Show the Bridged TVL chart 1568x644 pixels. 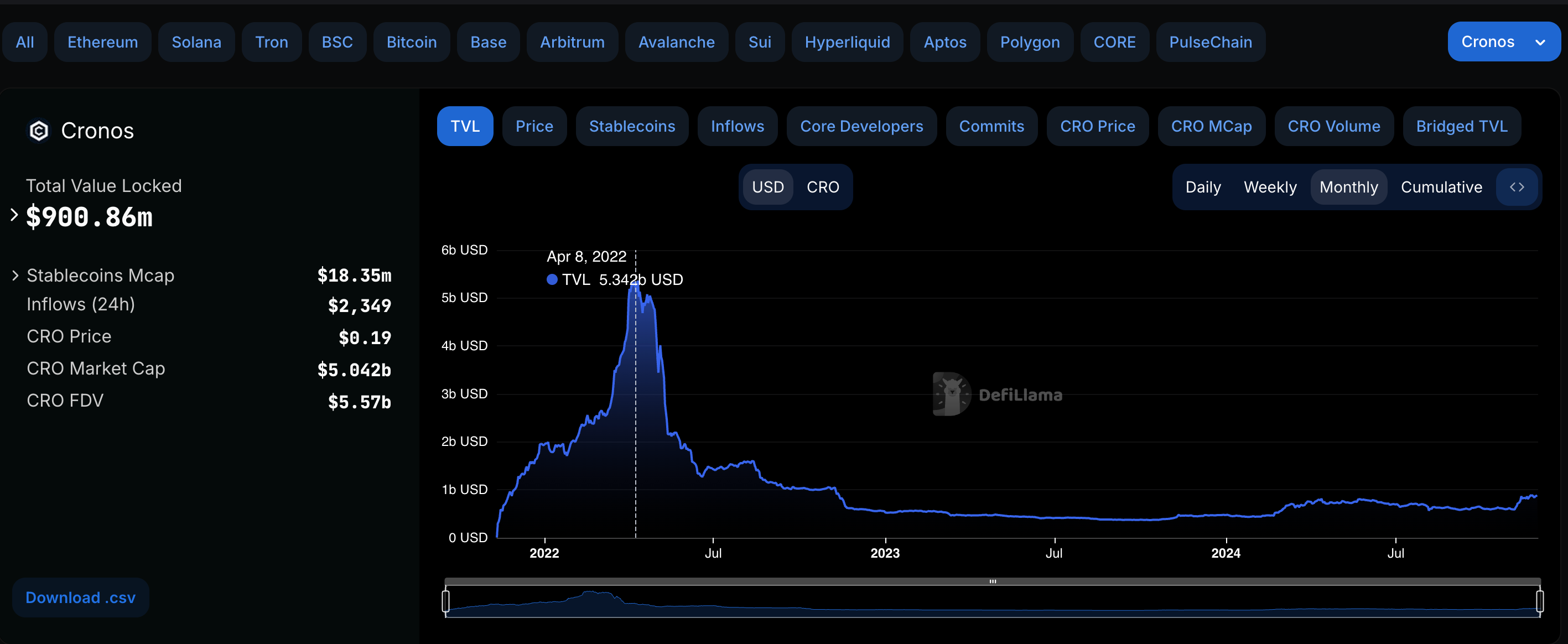click(x=1461, y=126)
